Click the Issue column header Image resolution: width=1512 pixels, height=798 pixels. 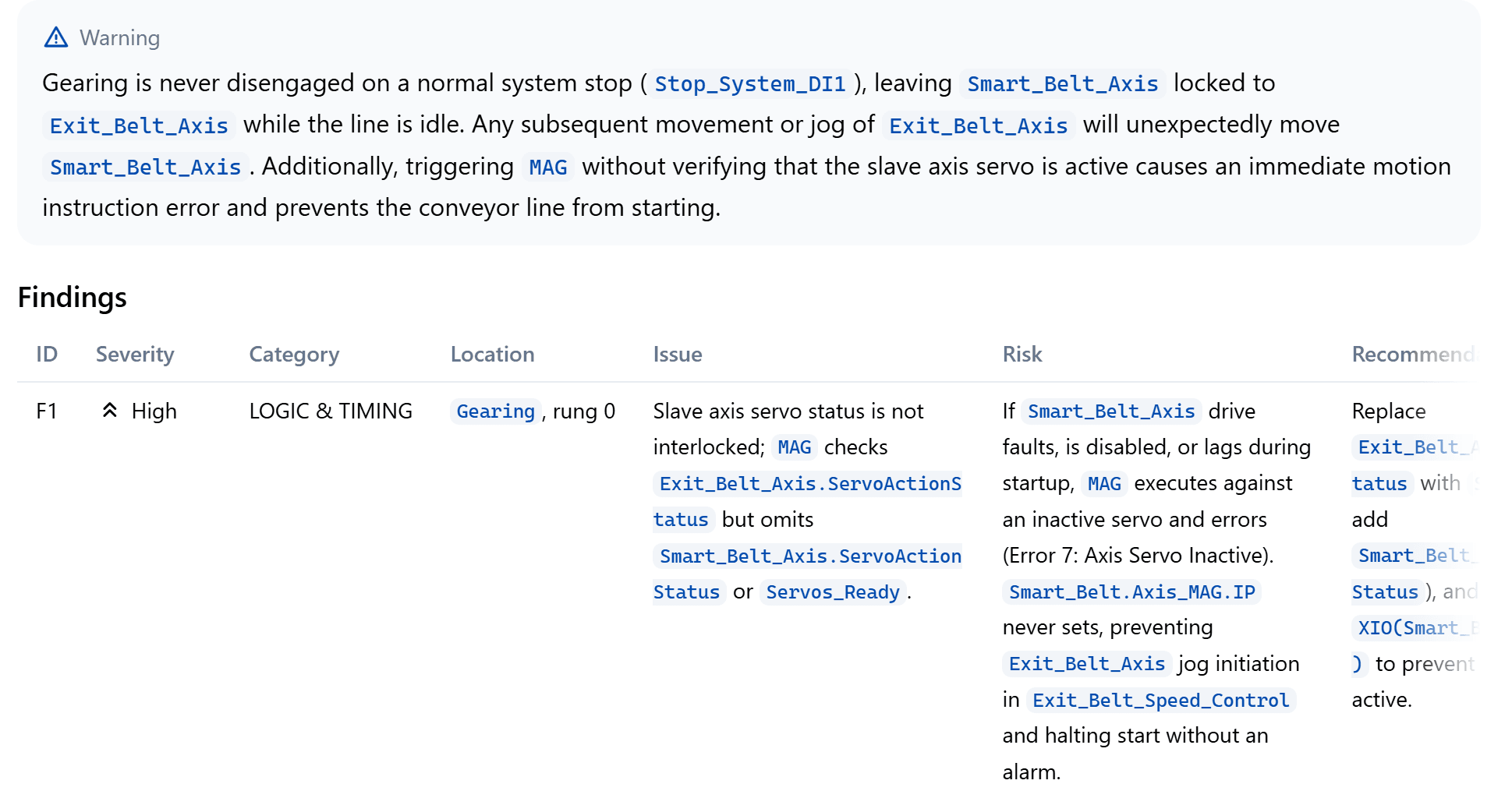pyautogui.click(x=678, y=354)
